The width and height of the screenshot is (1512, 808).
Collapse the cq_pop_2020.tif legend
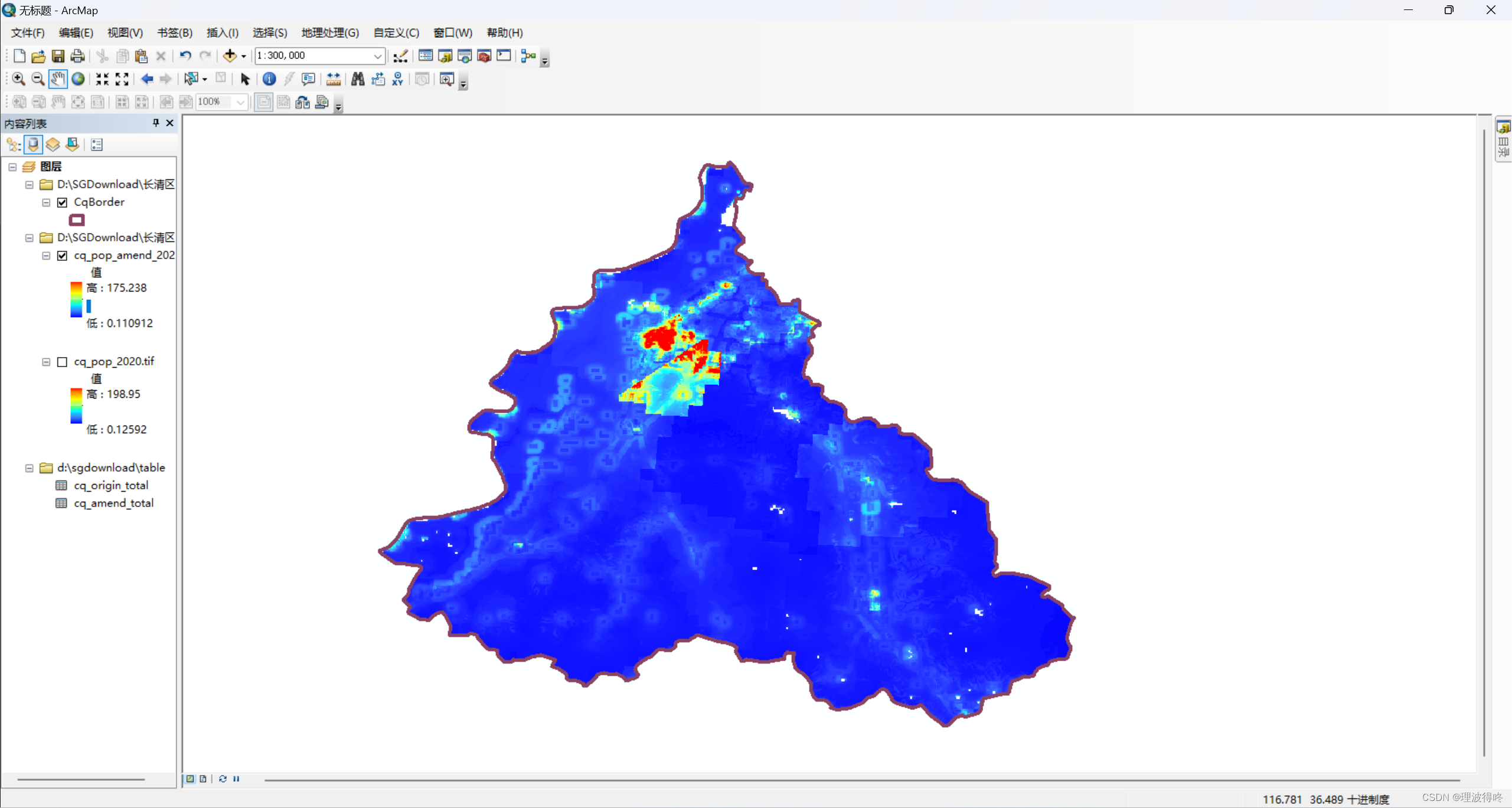tap(46, 362)
